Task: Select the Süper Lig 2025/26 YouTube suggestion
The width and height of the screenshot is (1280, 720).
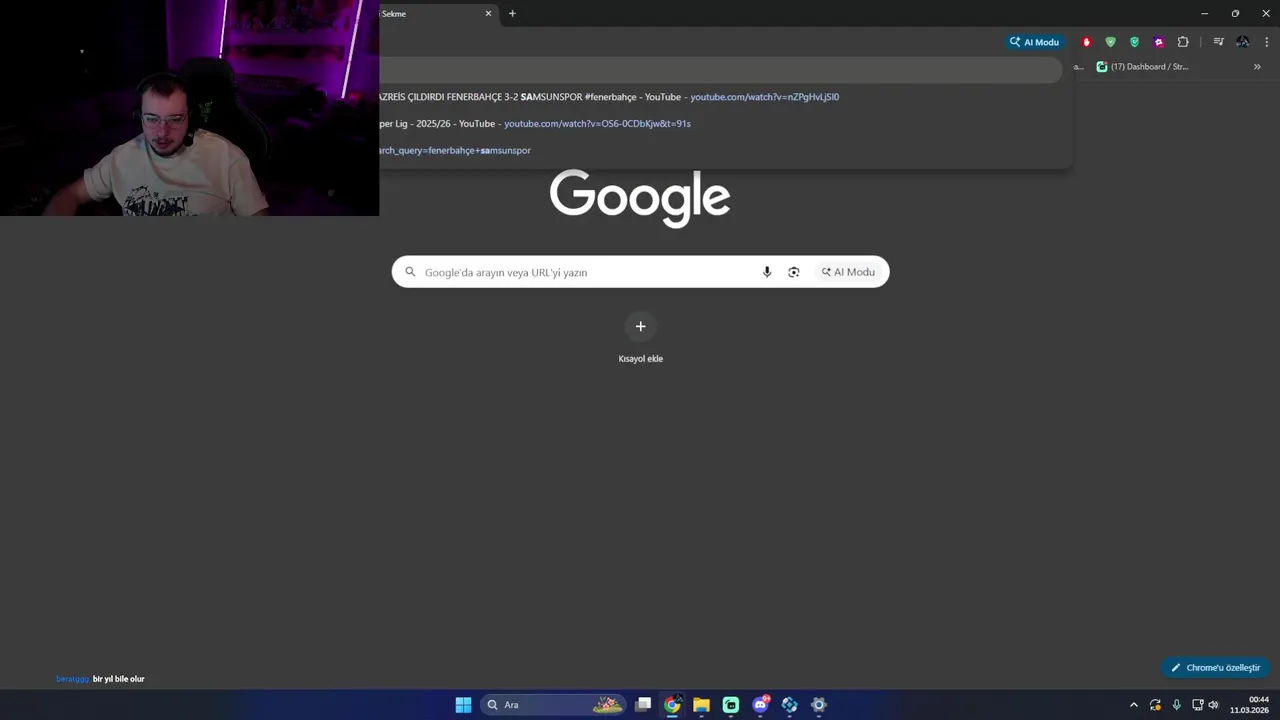Action: tap(720, 123)
